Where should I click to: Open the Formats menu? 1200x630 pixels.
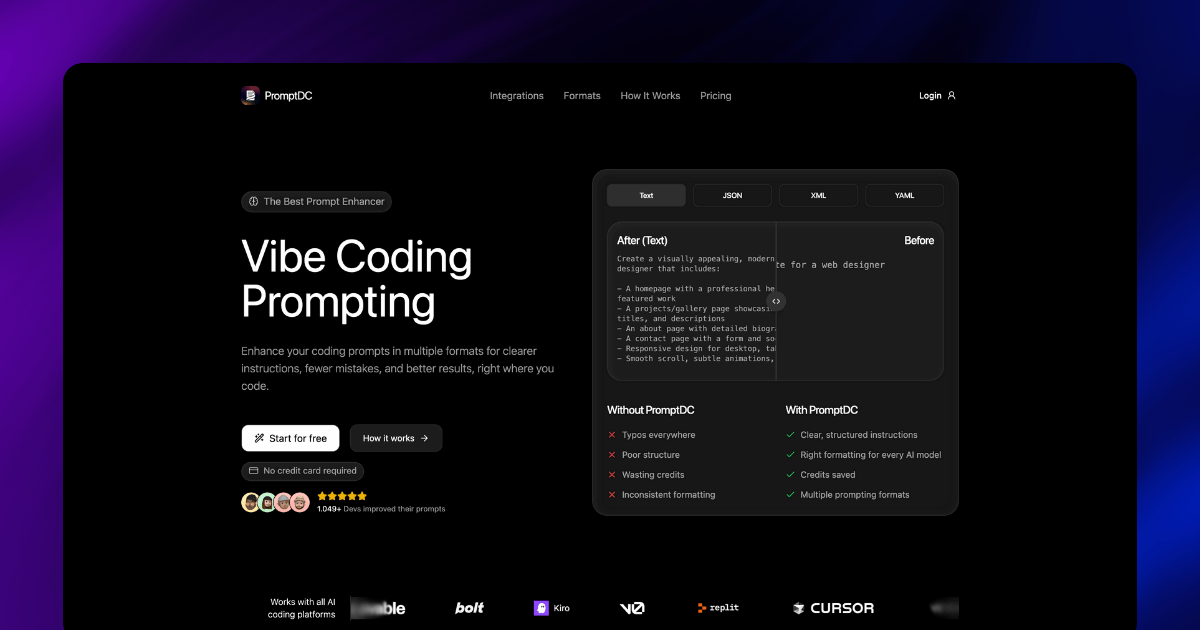(582, 95)
